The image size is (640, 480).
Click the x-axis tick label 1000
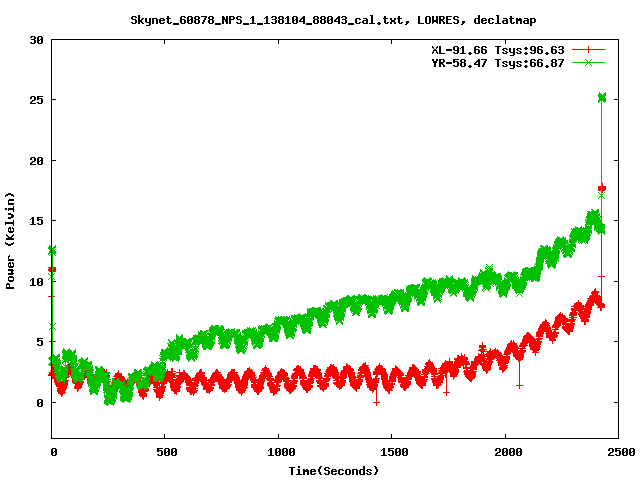click(x=281, y=452)
